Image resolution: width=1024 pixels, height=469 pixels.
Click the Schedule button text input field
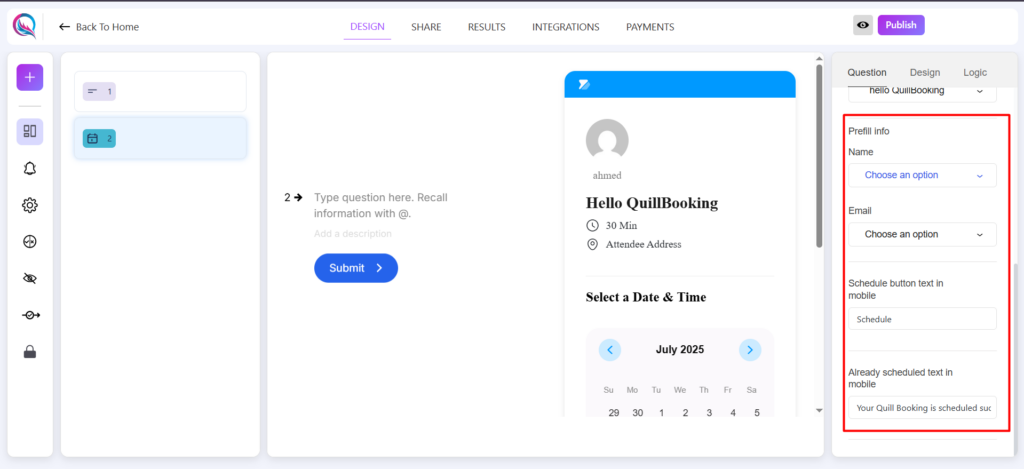(922, 319)
